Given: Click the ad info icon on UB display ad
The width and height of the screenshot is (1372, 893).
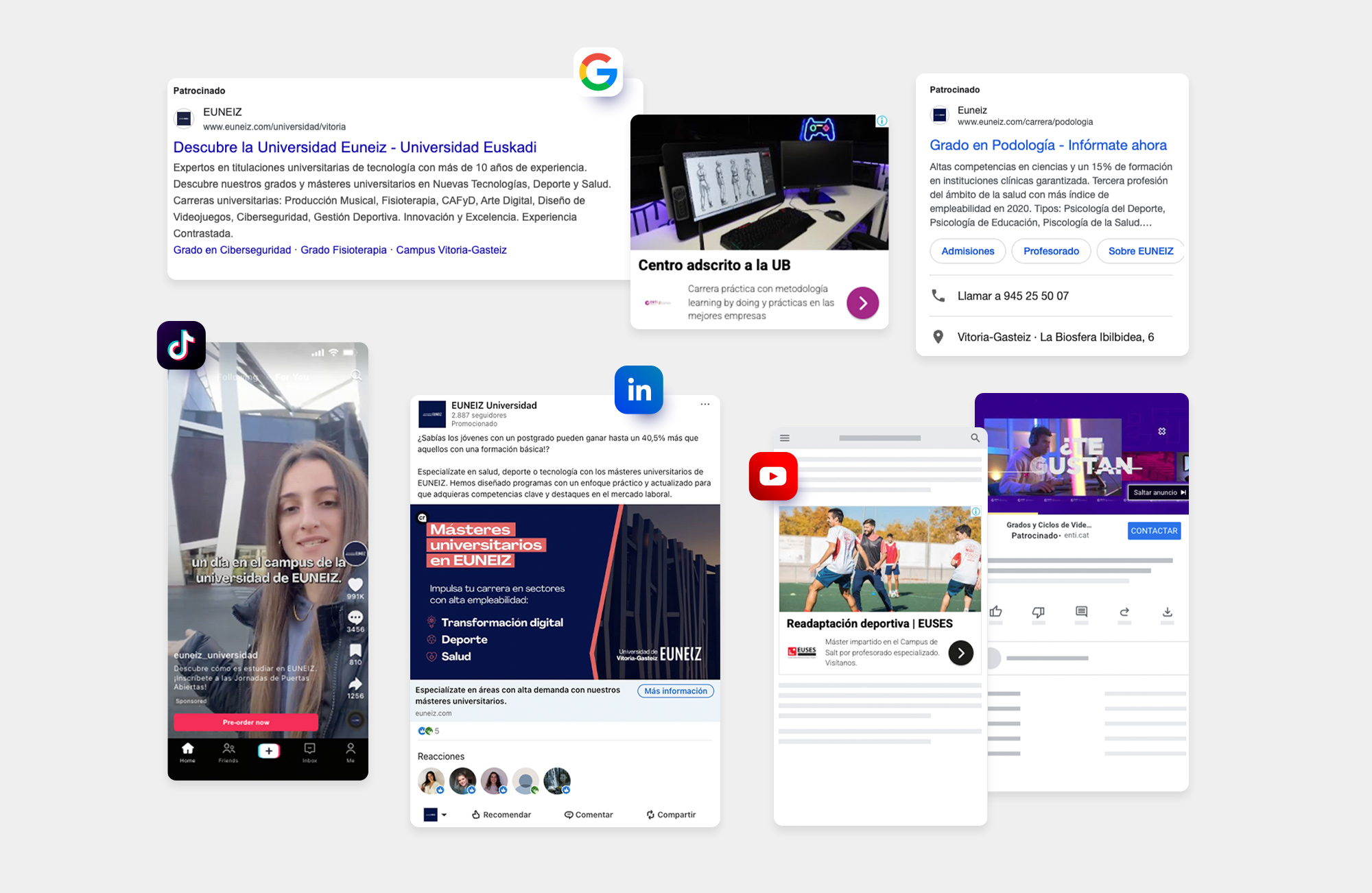Looking at the screenshot, I should click(882, 121).
